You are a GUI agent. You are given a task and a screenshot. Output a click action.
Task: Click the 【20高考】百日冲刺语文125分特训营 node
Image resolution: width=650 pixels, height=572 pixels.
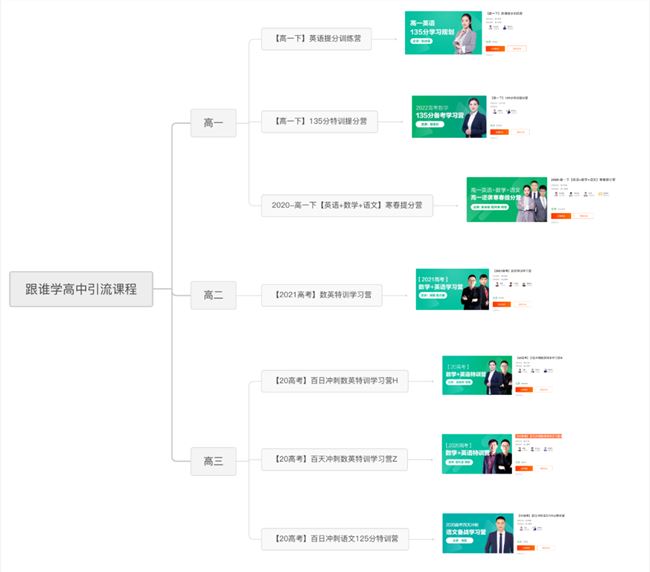335,539
